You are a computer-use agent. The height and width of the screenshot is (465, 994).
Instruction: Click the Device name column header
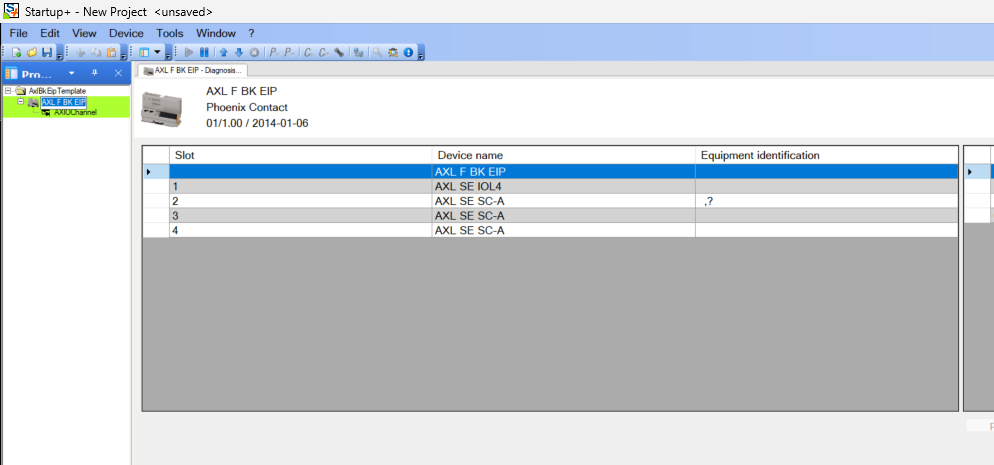(x=564, y=155)
